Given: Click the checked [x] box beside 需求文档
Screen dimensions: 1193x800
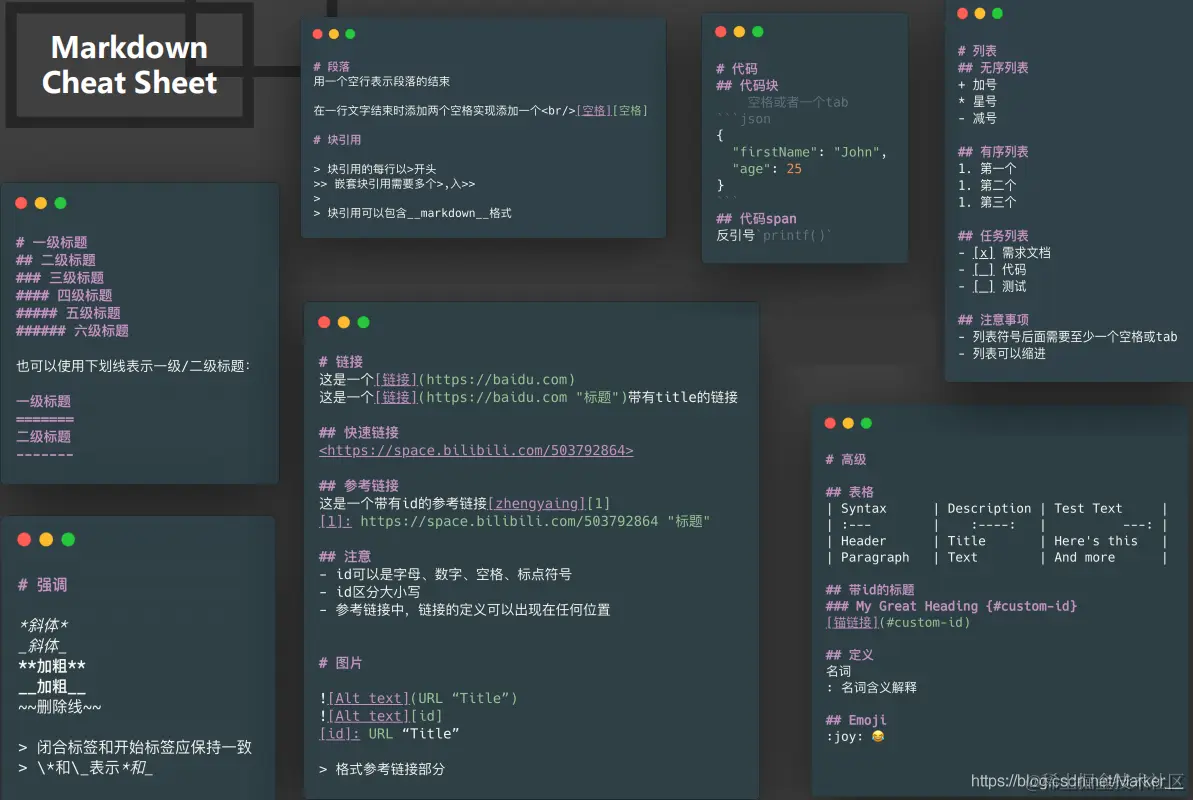Looking at the screenshot, I should [x=983, y=253].
